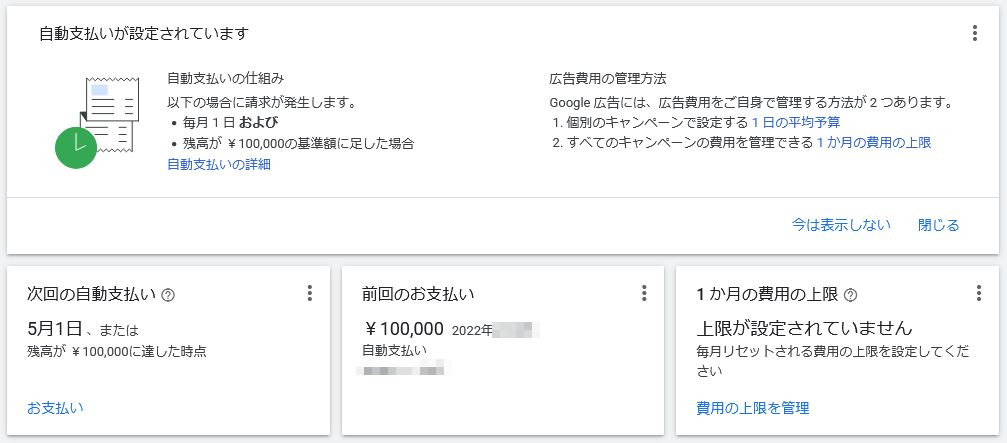Click the 上限が設定されていません status text
1007x443 pixels.
(x=804, y=329)
